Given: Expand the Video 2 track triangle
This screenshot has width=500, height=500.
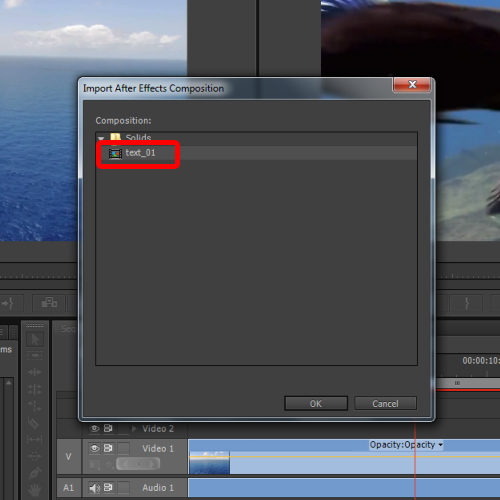Looking at the screenshot, I should point(134,429).
